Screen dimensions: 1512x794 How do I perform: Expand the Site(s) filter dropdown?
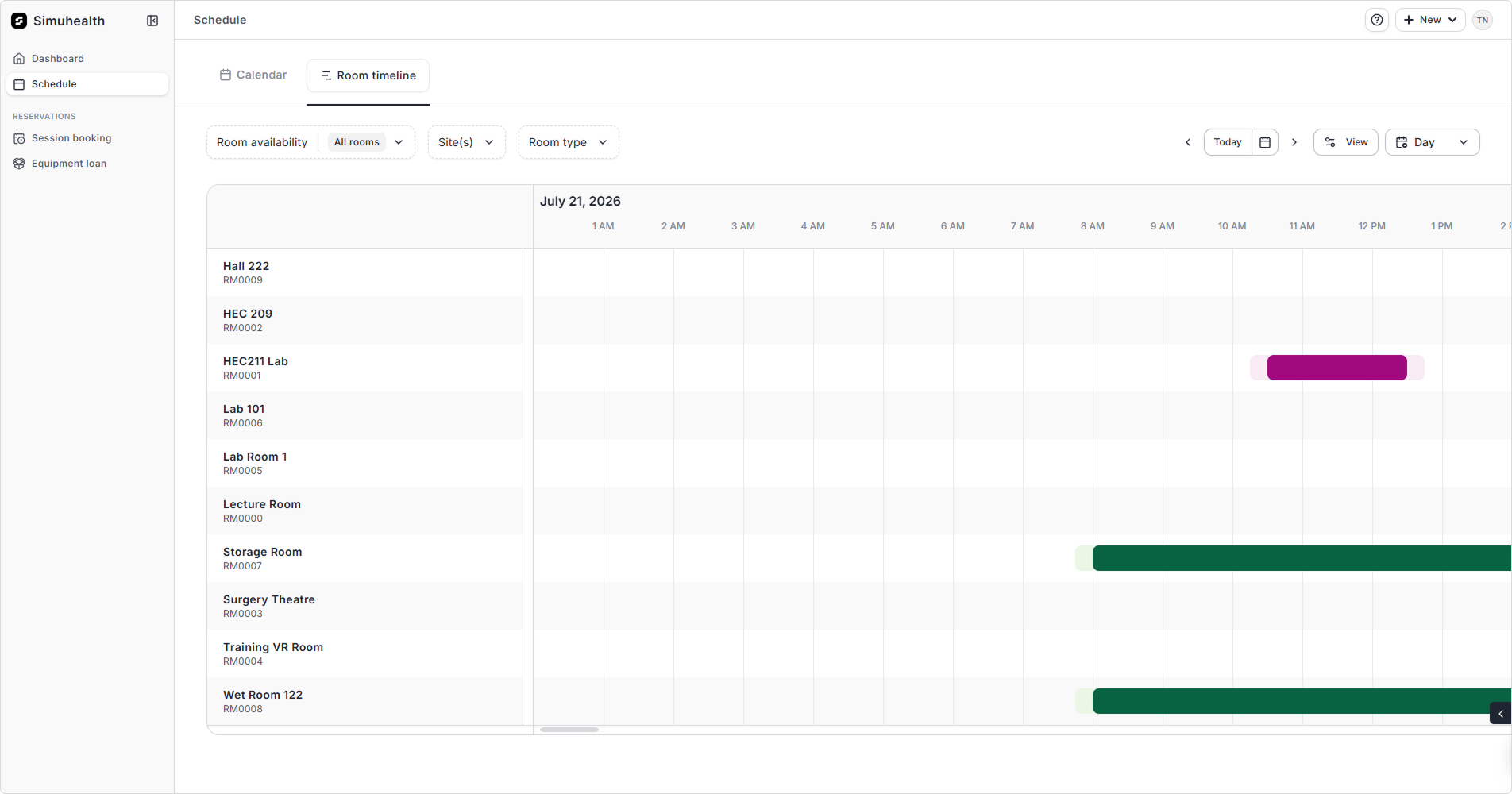coord(467,142)
